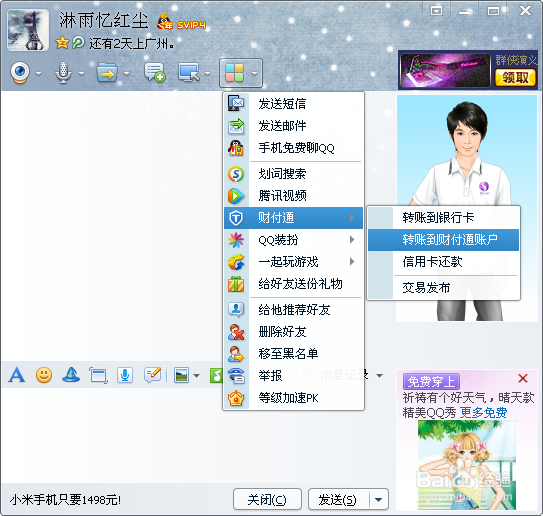Image resolution: width=543 pixels, height=516 pixels.
Task: Click the Tencent Video play icon
Action: pos(236,196)
